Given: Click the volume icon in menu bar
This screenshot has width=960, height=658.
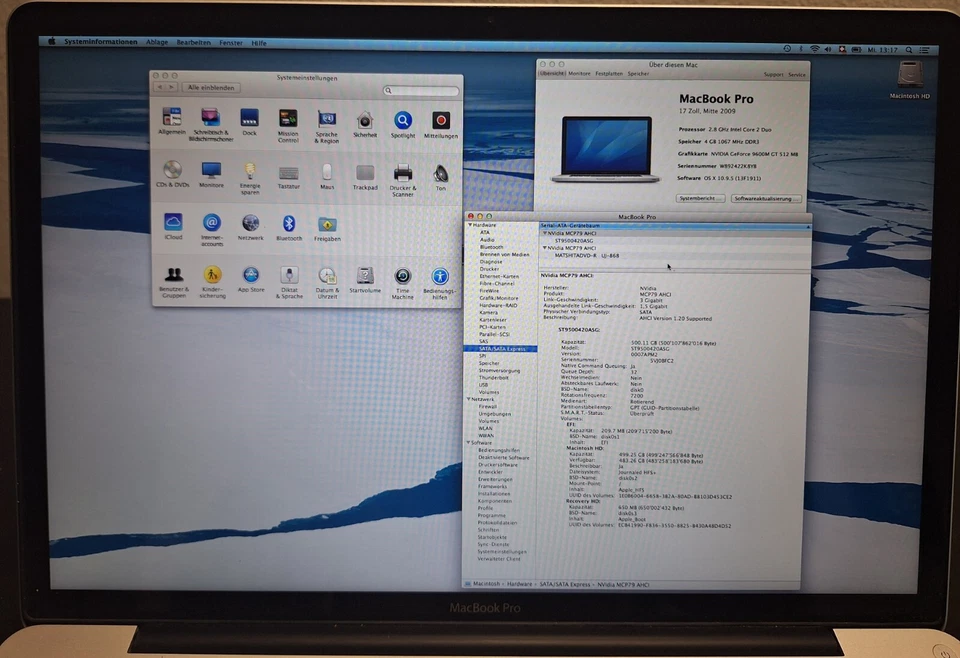Looking at the screenshot, I should click(827, 48).
